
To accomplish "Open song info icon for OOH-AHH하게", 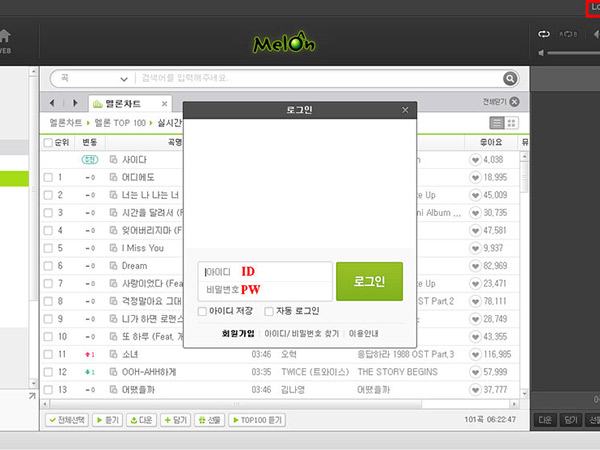I will click(x=113, y=372).
